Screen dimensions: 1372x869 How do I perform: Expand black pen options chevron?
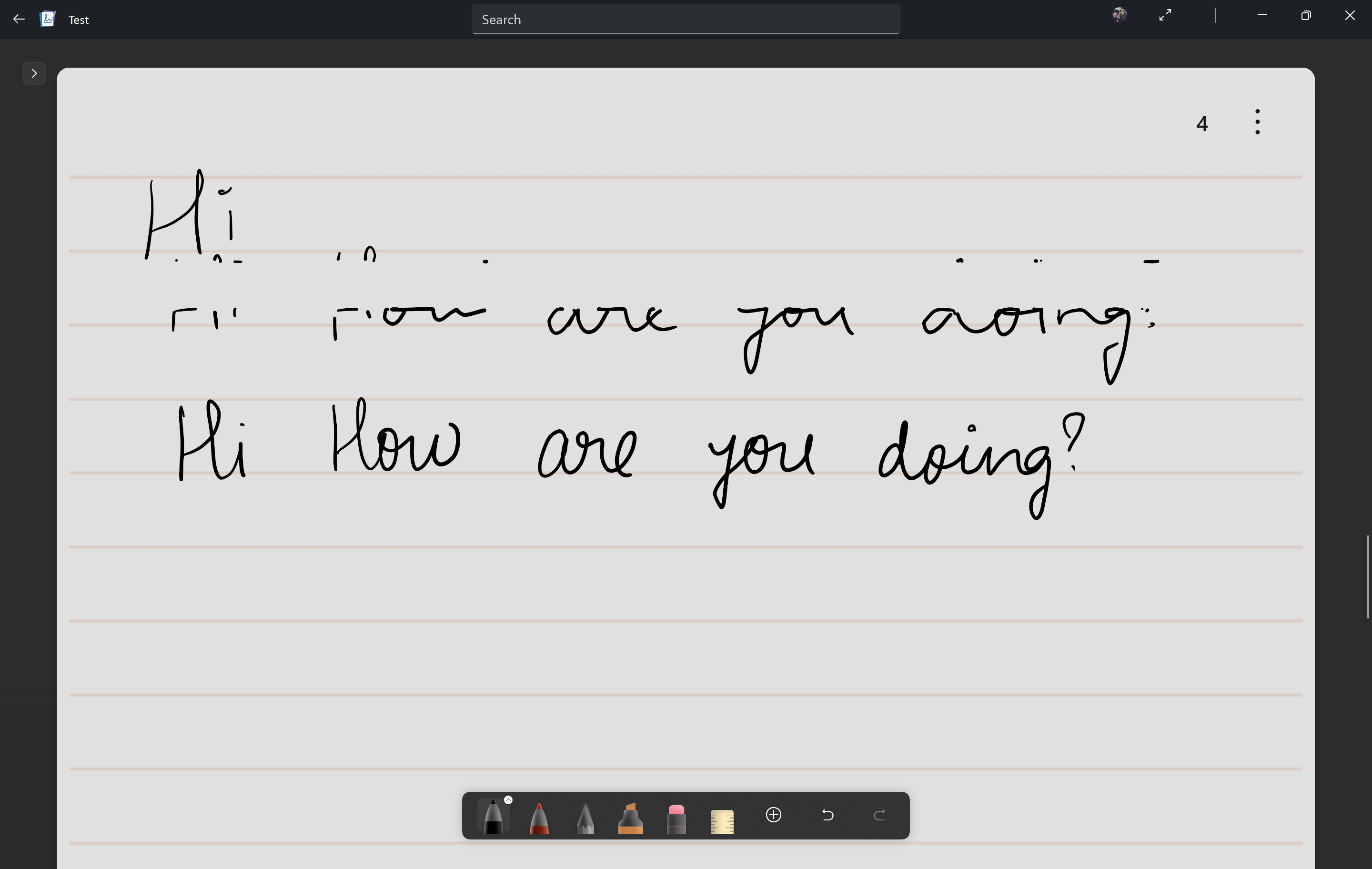[x=508, y=800]
